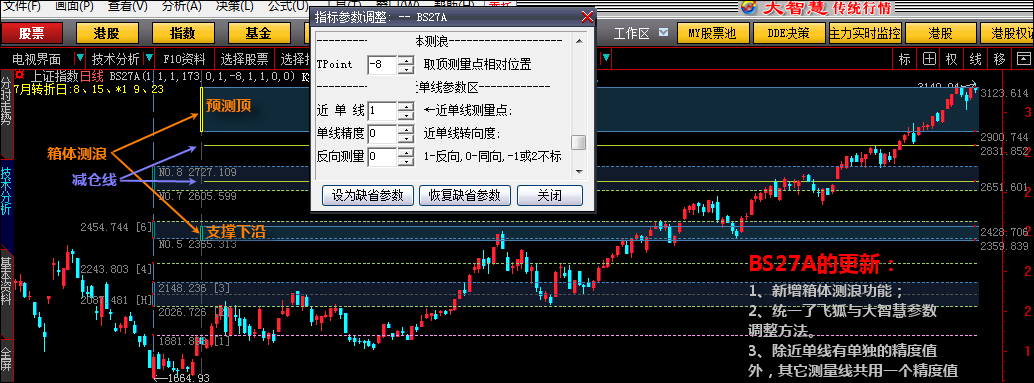Increase 近单线 value with up spinner
Screen dimensions: 1034x383
tap(407, 106)
